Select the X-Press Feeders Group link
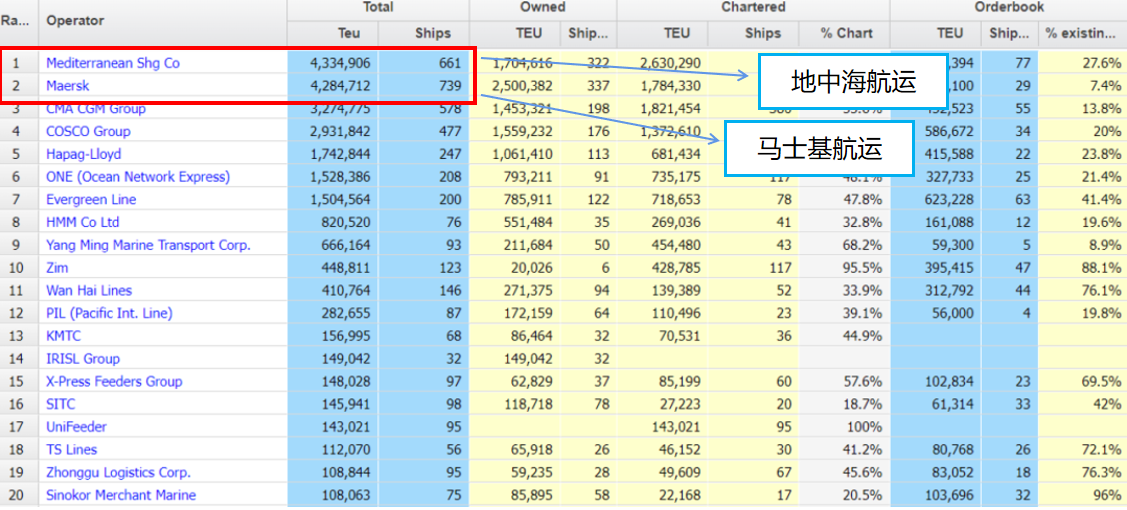Screen dimensions: 1127x510 (114, 381)
